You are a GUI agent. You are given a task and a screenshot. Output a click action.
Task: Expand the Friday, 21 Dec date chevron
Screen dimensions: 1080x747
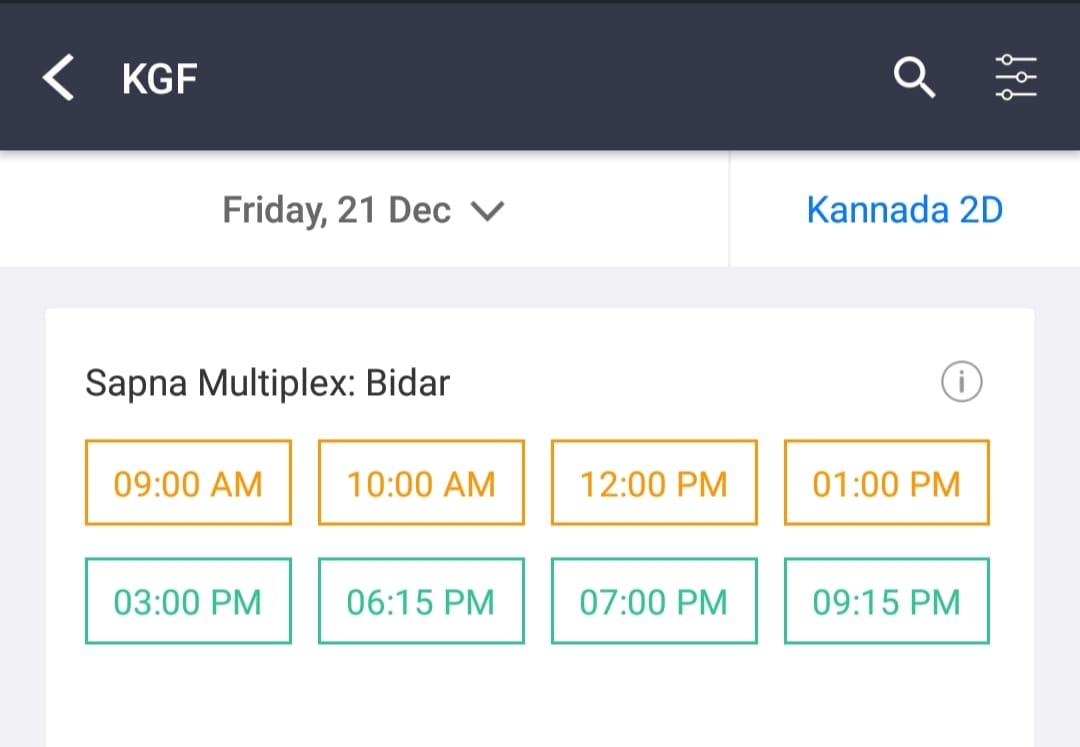(x=488, y=211)
